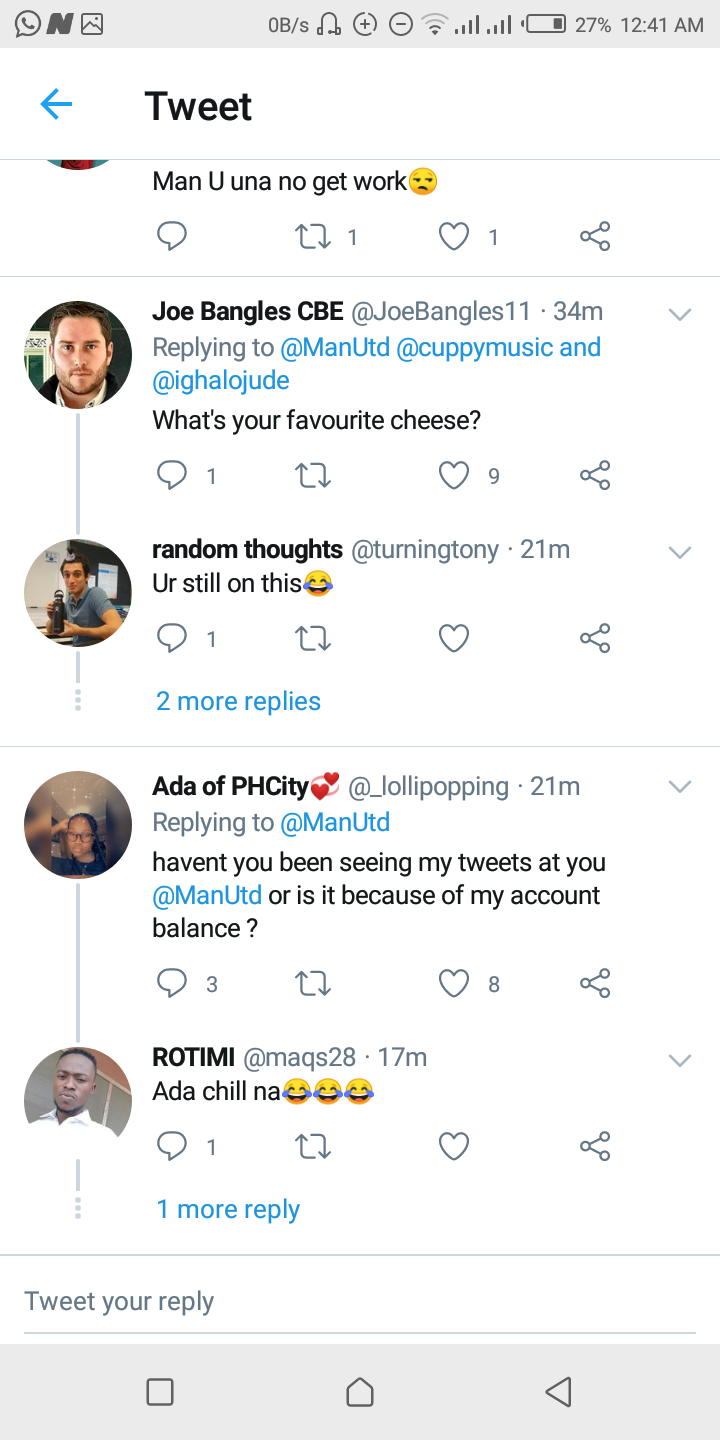This screenshot has width=720, height=1440.
Task: Show '2 more replies' in thread
Action: coord(238,701)
